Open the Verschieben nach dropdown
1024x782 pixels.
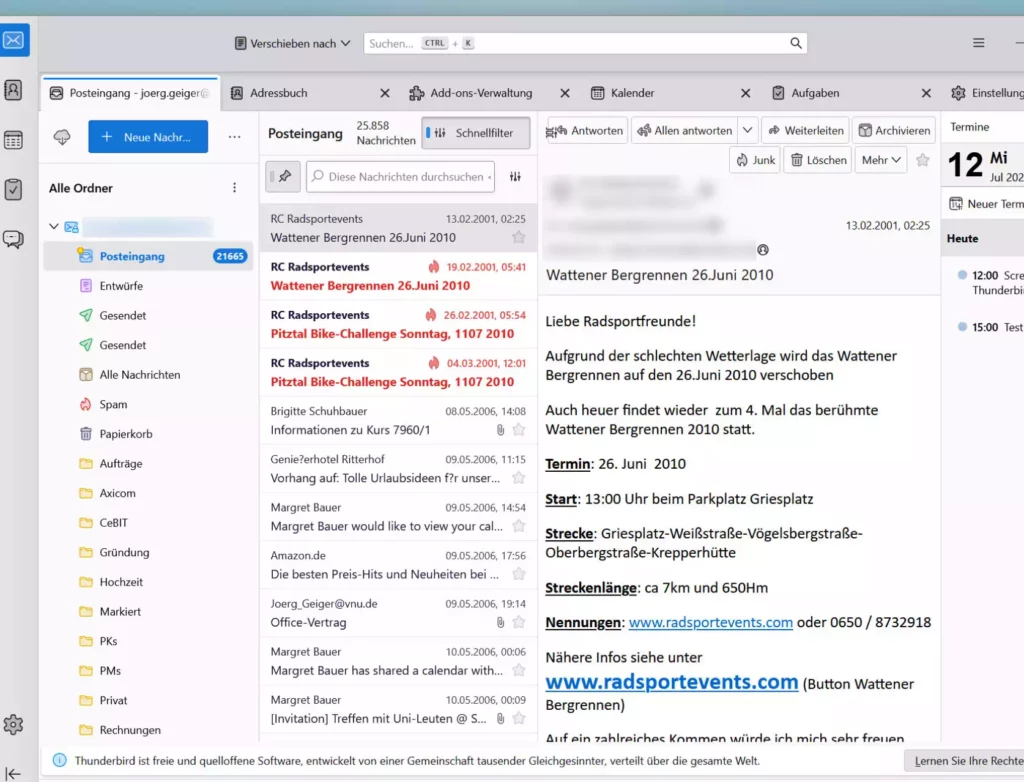click(292, 44)
